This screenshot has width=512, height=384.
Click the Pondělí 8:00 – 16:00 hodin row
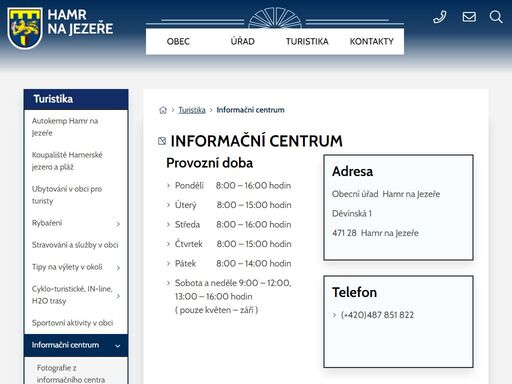point(233,186)
